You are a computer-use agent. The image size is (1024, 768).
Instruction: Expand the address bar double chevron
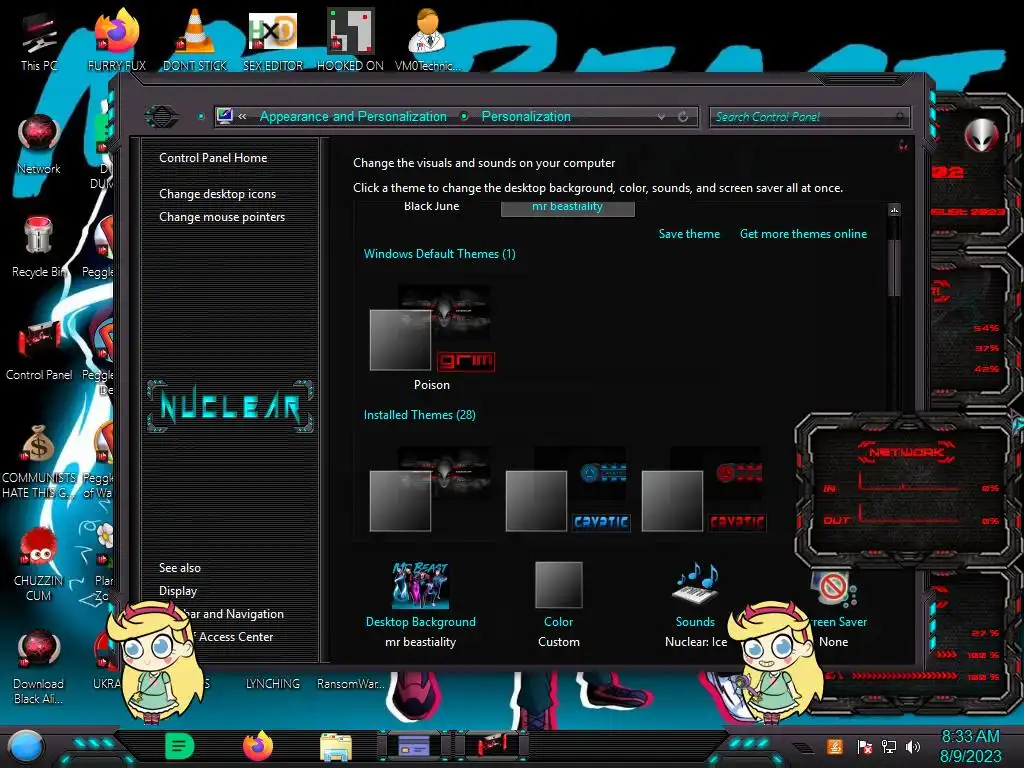click(x=242, y=116)
